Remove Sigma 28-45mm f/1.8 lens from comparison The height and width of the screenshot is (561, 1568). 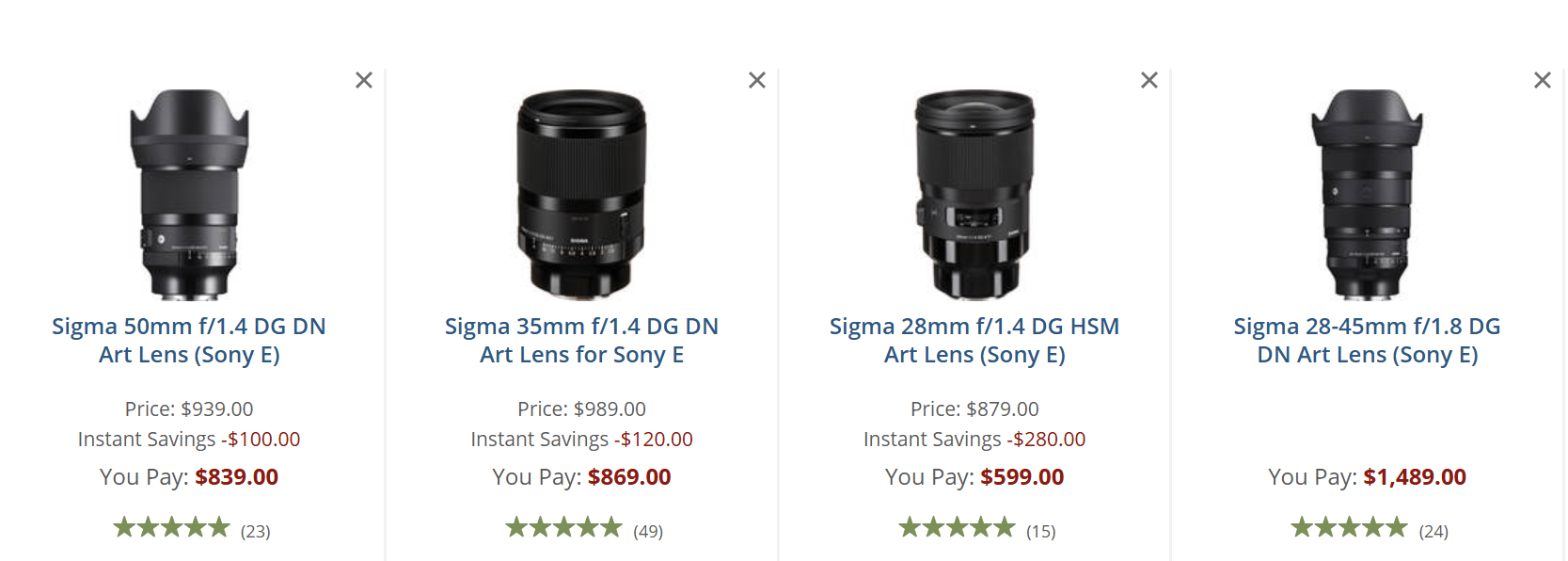(1543, 81)
